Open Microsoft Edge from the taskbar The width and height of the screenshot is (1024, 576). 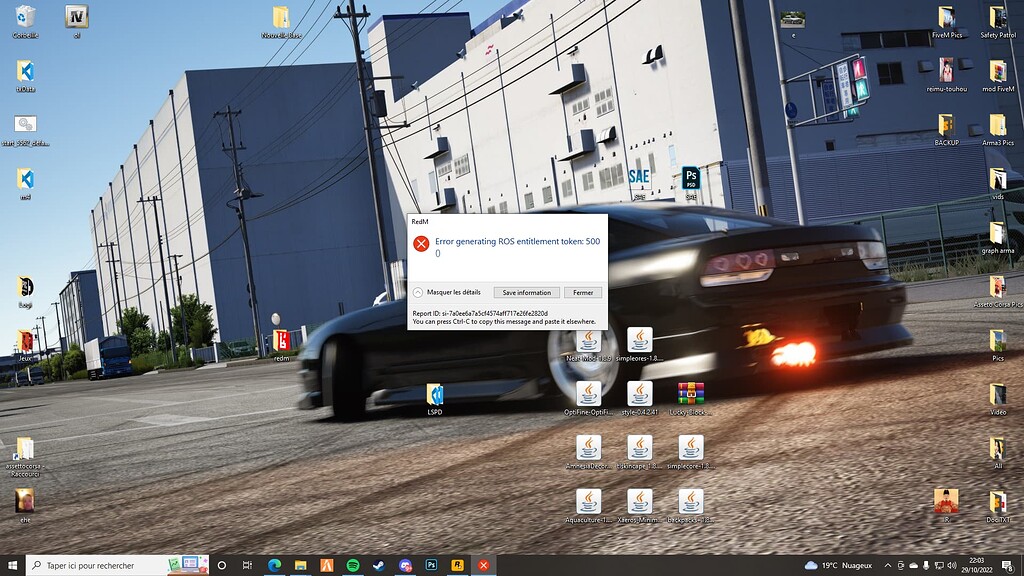click(x=274, y=565)
